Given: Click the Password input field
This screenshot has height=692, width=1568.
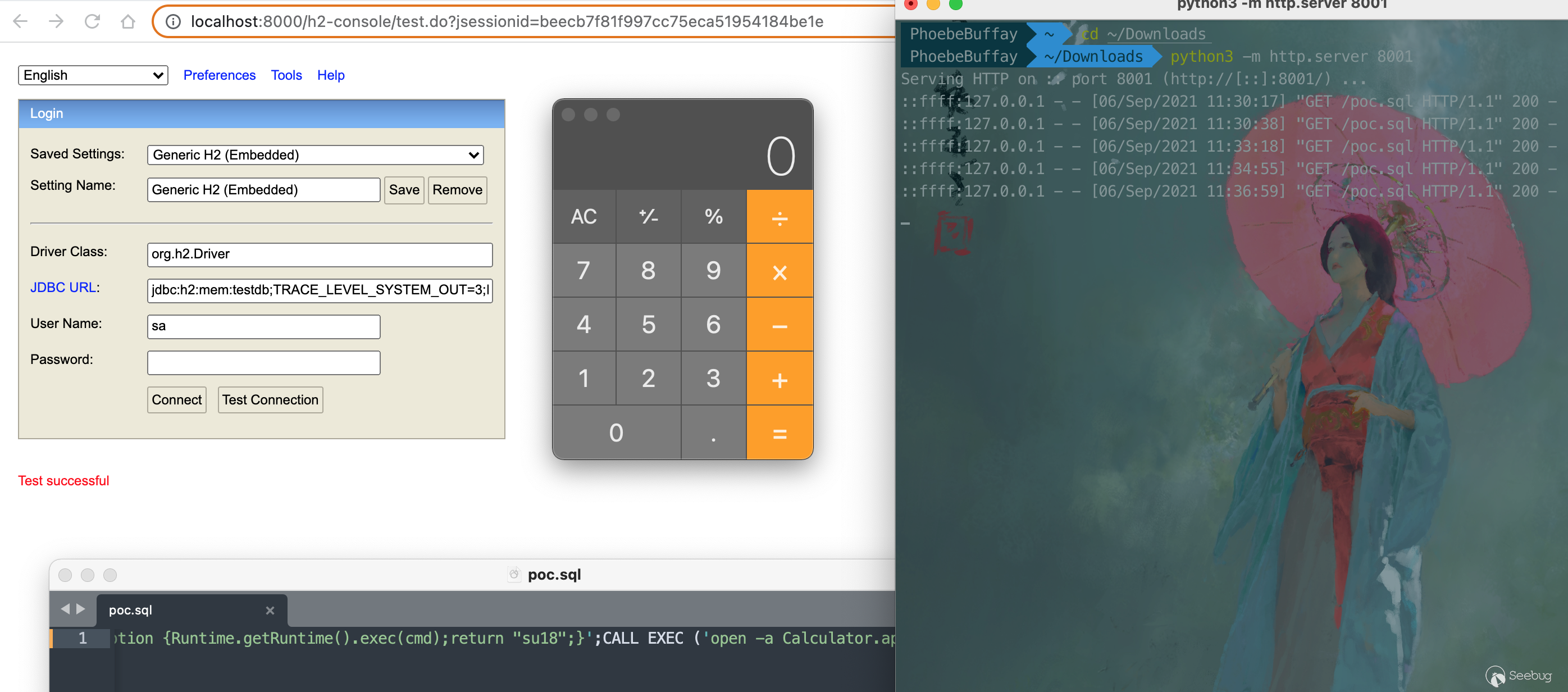Looking at the screenshot, I should click(x=263, y=363).
